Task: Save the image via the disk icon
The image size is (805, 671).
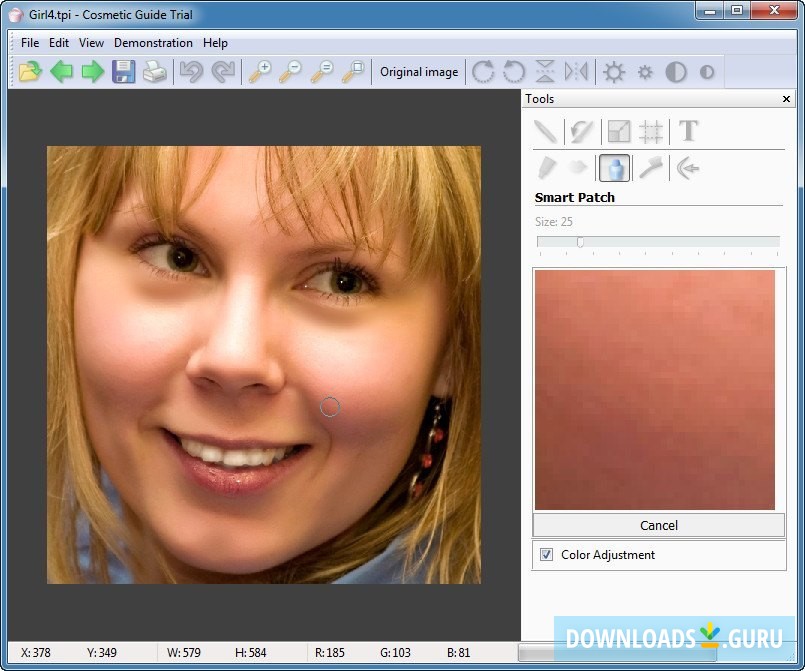Action: tap(123, 71)
